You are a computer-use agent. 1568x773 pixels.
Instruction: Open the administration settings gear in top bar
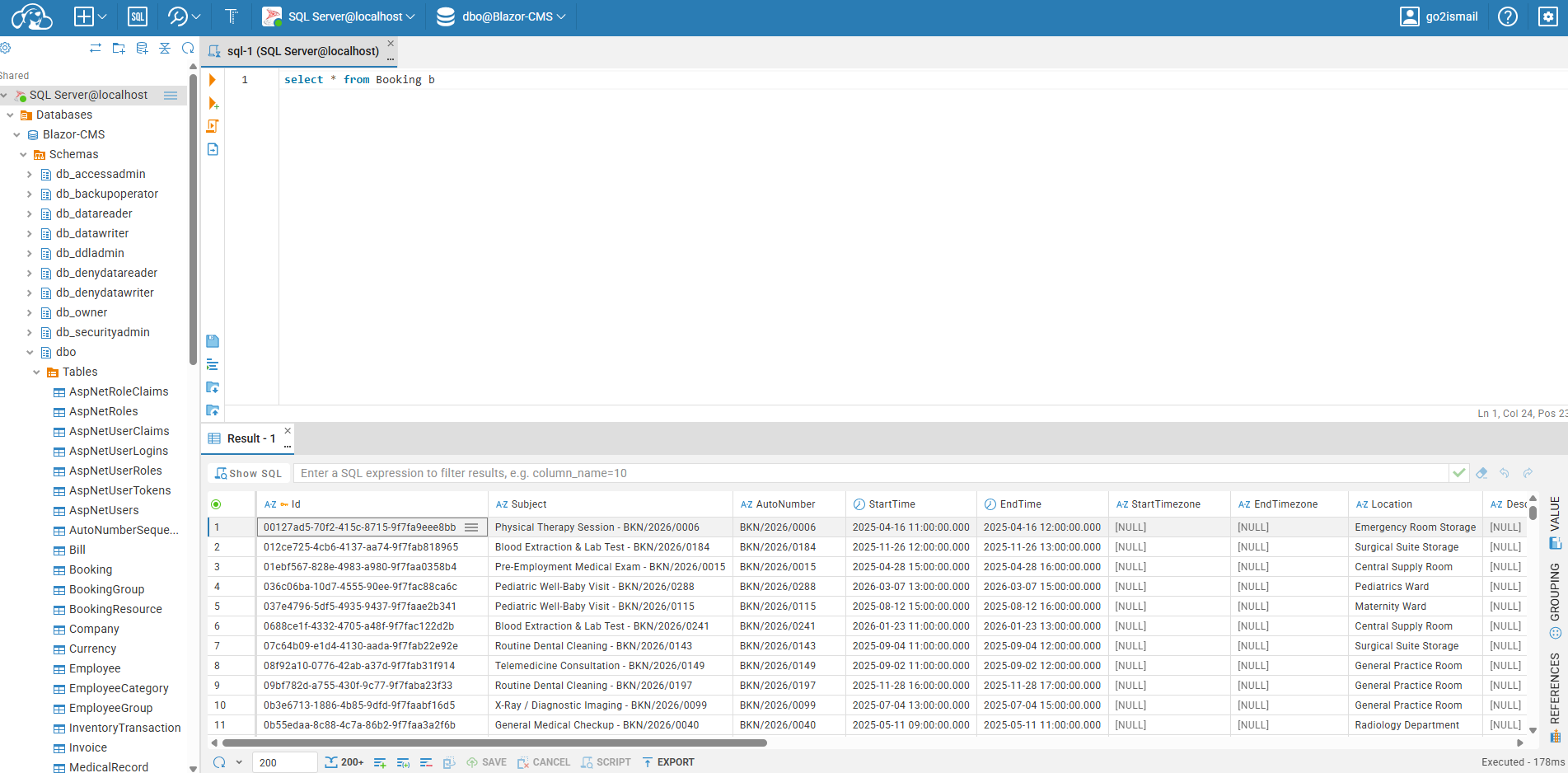click(1548, 16)
